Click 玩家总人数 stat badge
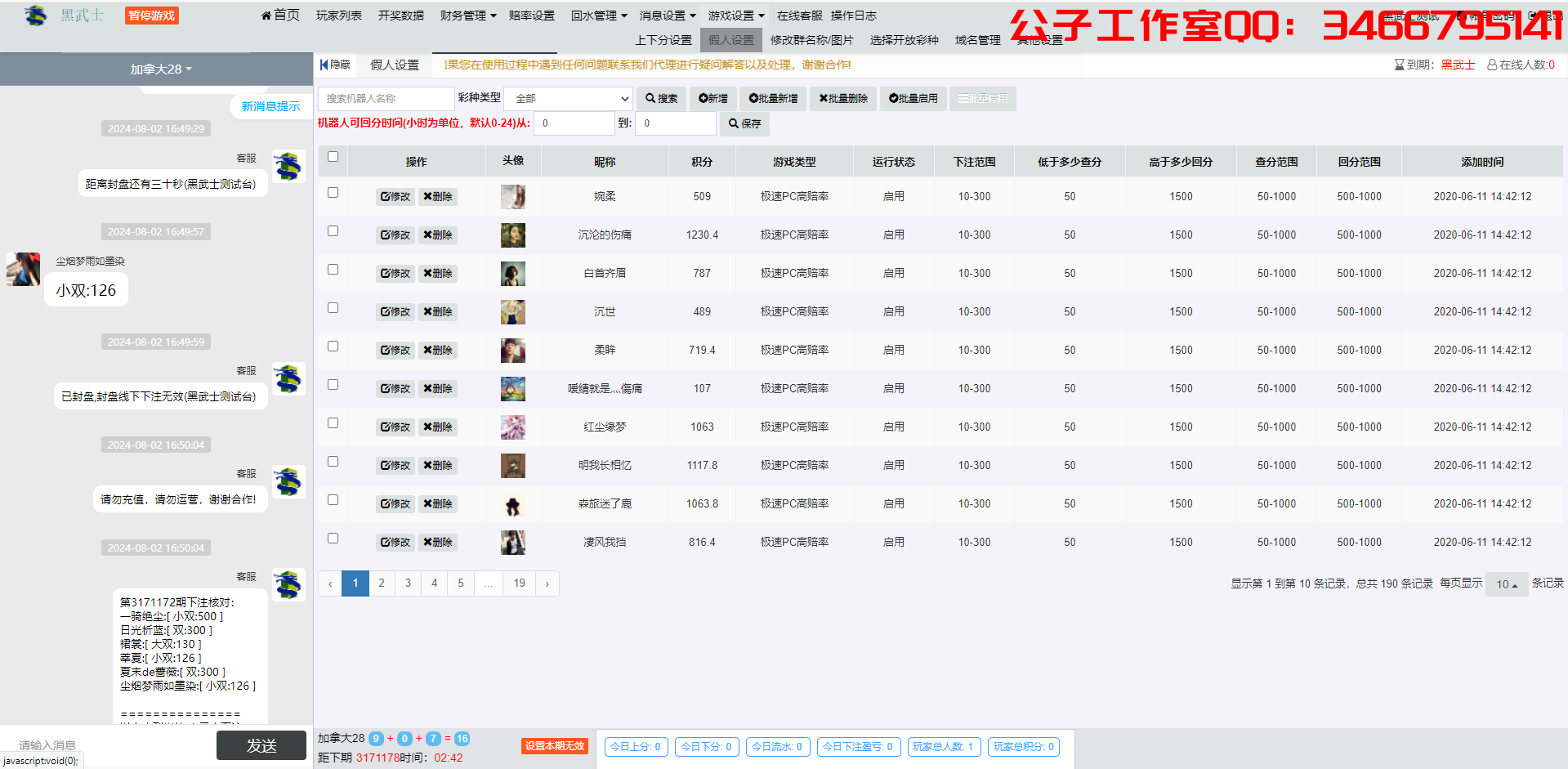1568x769 pixels. point(944,747)
